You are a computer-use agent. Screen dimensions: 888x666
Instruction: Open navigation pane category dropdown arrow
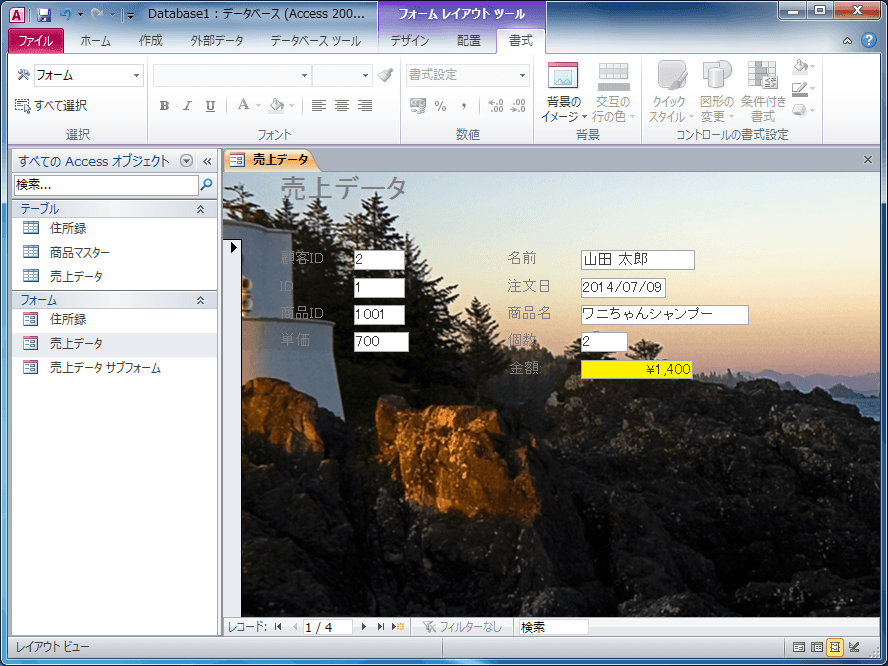coord(186,161)
